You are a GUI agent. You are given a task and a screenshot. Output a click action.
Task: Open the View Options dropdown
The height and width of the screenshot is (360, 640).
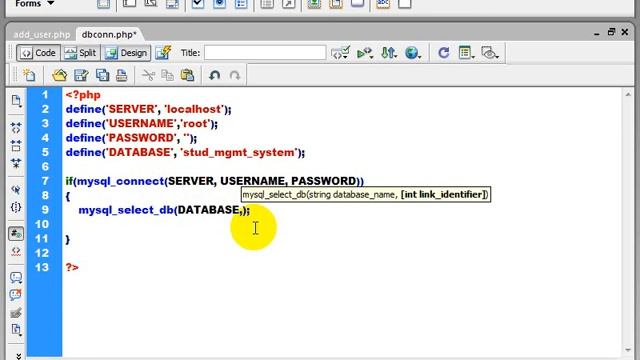click(x=467, y=53)
